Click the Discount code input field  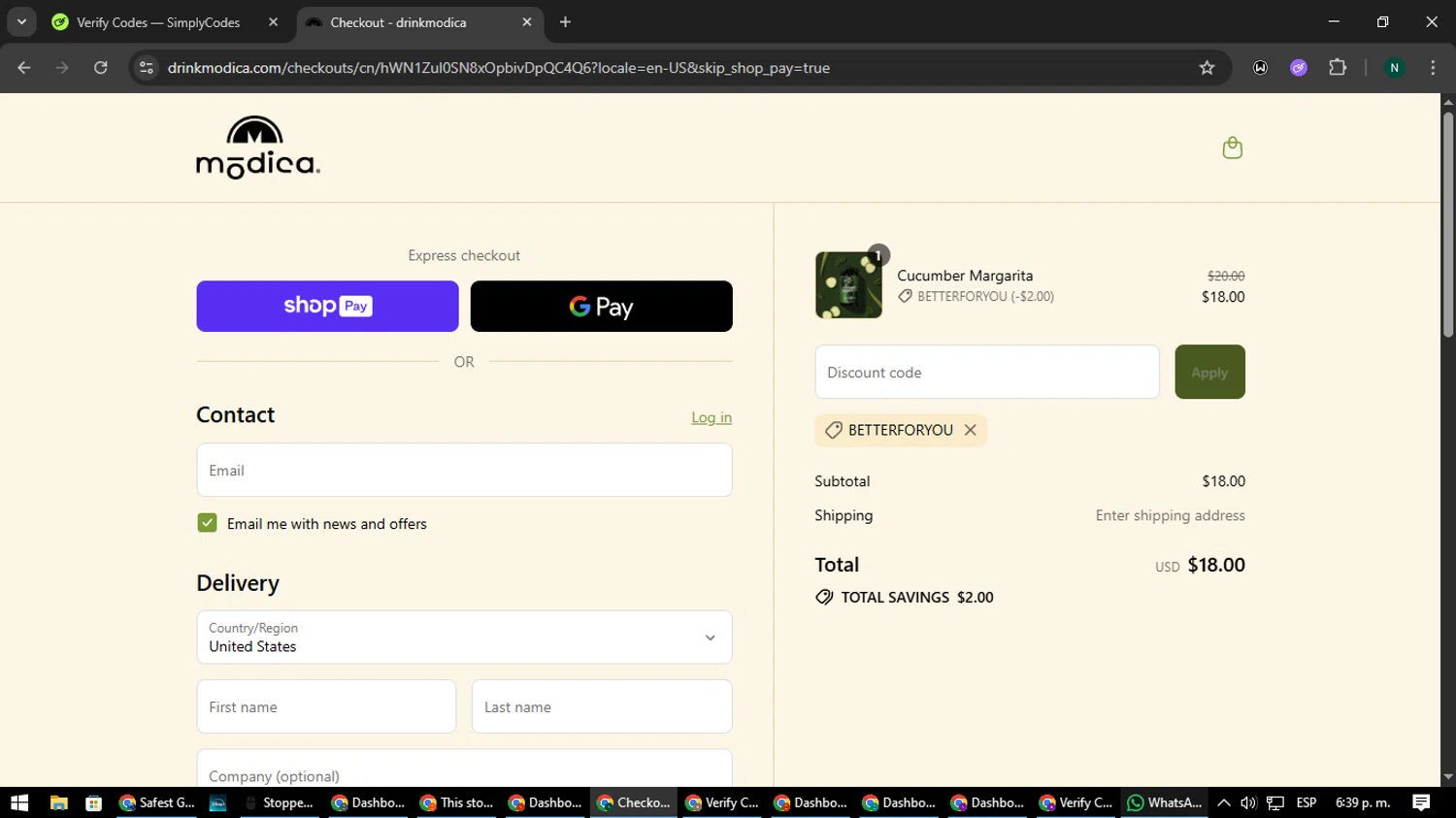(987, 372)
